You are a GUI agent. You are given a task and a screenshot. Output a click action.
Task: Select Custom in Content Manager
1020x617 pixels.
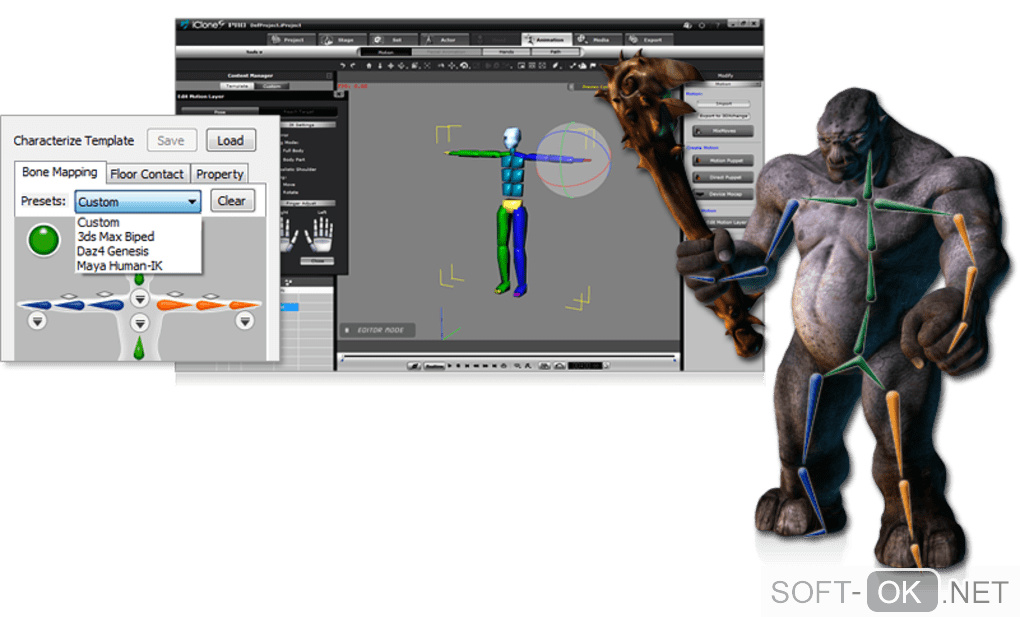[x=272, y=86]
